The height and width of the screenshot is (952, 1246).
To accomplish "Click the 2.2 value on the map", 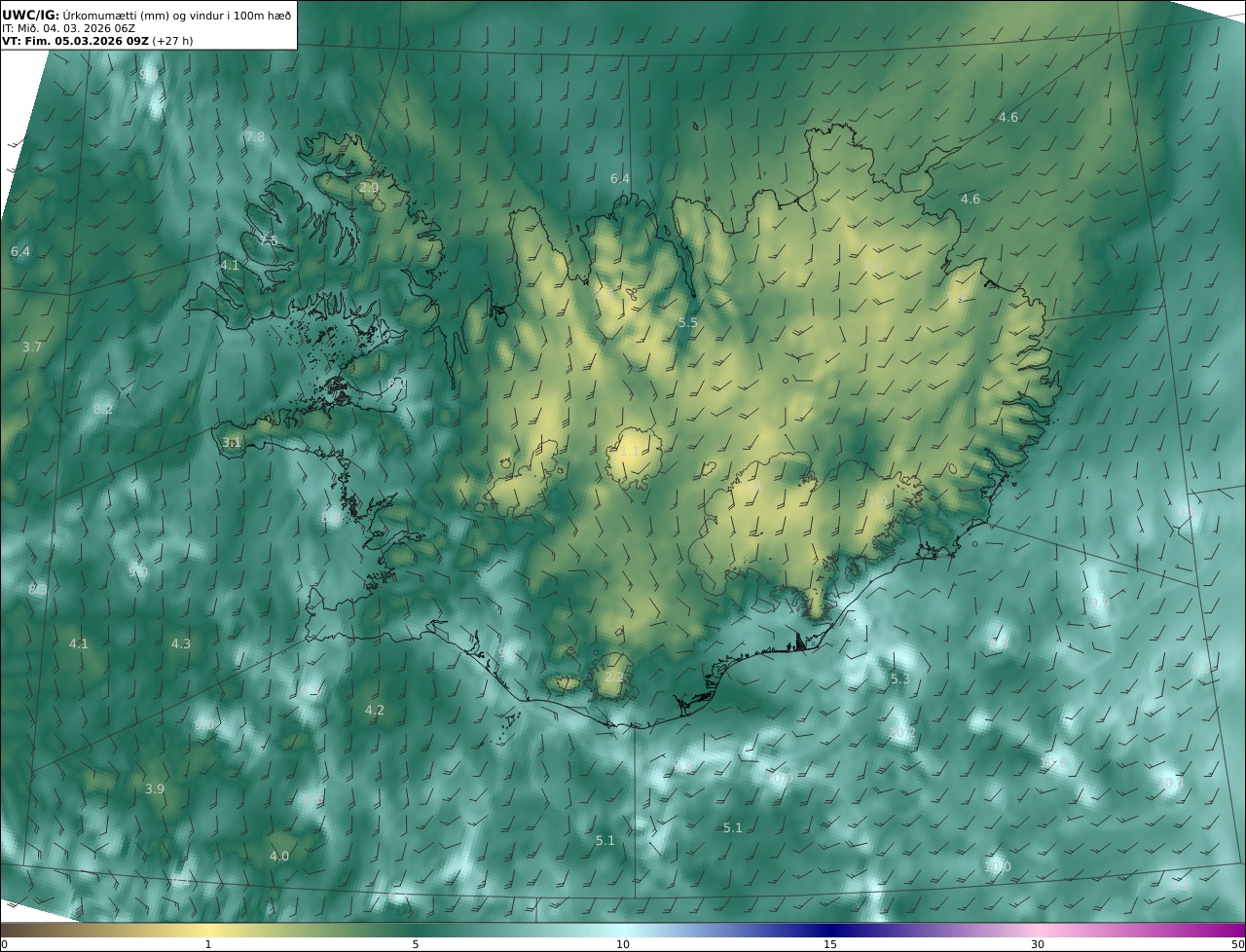I will click(x=613, y=677).
